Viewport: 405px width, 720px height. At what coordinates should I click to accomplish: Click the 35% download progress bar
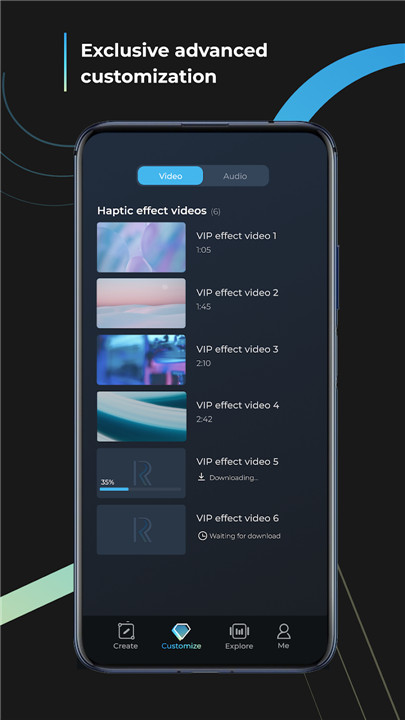point(141,489)
